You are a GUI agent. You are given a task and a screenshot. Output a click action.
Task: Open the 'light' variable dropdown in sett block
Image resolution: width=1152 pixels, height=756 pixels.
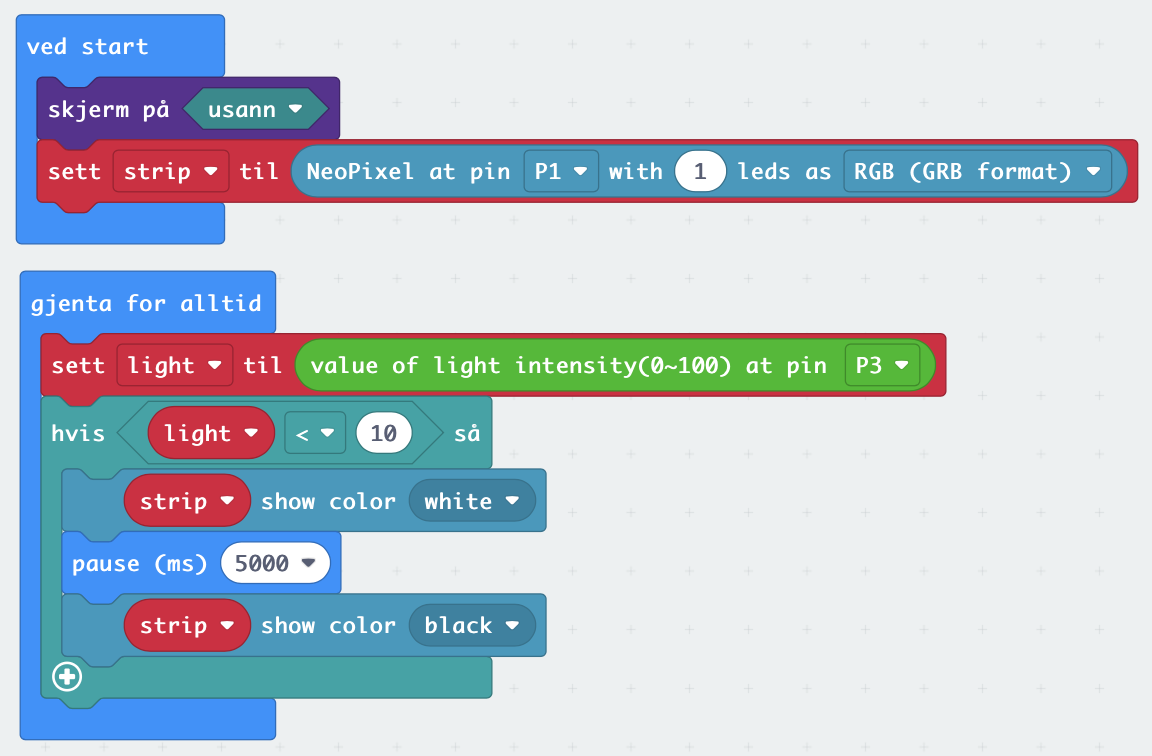pos(174,365)
